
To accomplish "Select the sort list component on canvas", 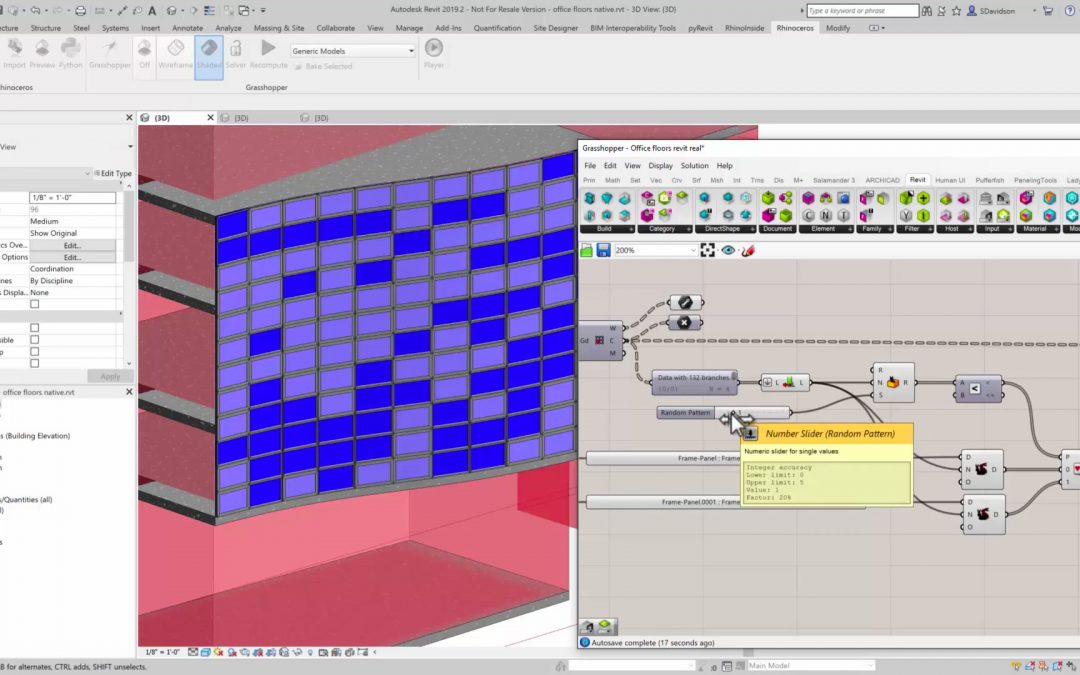I will [785, 382].
